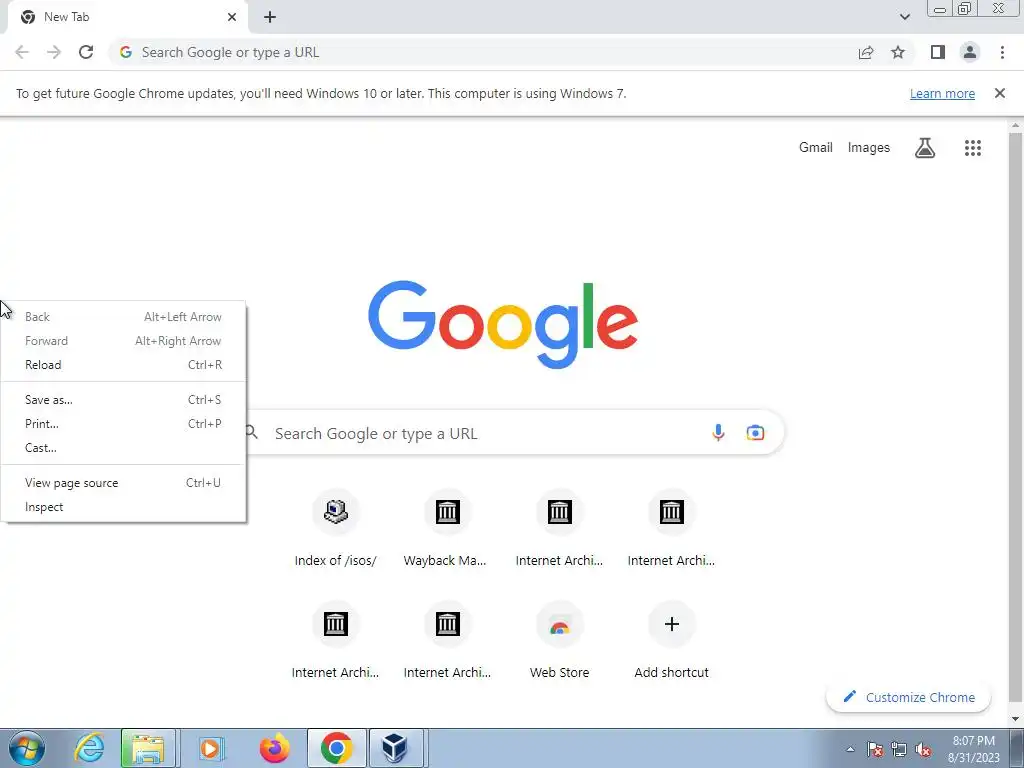This screenshot has width=1024, height=768.
Task: Click the Google logo
Action: (x=502, y=325)
